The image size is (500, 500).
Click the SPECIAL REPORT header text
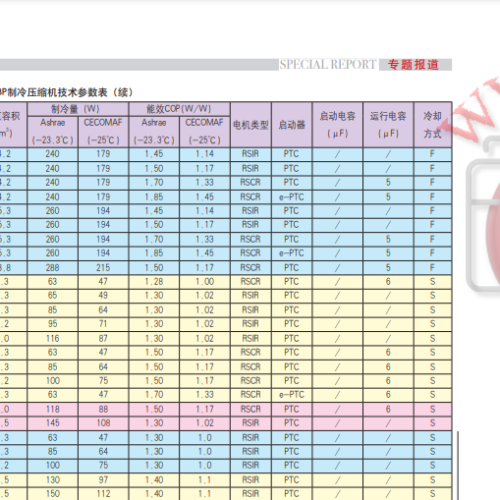click(x=328, y=64)
